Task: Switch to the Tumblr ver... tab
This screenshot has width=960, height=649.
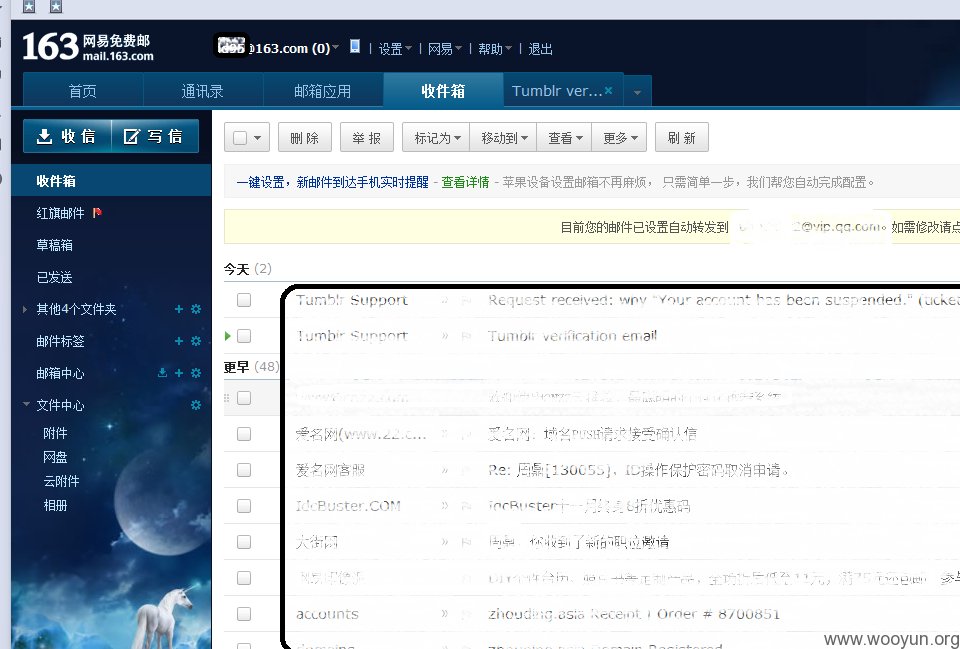Action: [557, 91]
